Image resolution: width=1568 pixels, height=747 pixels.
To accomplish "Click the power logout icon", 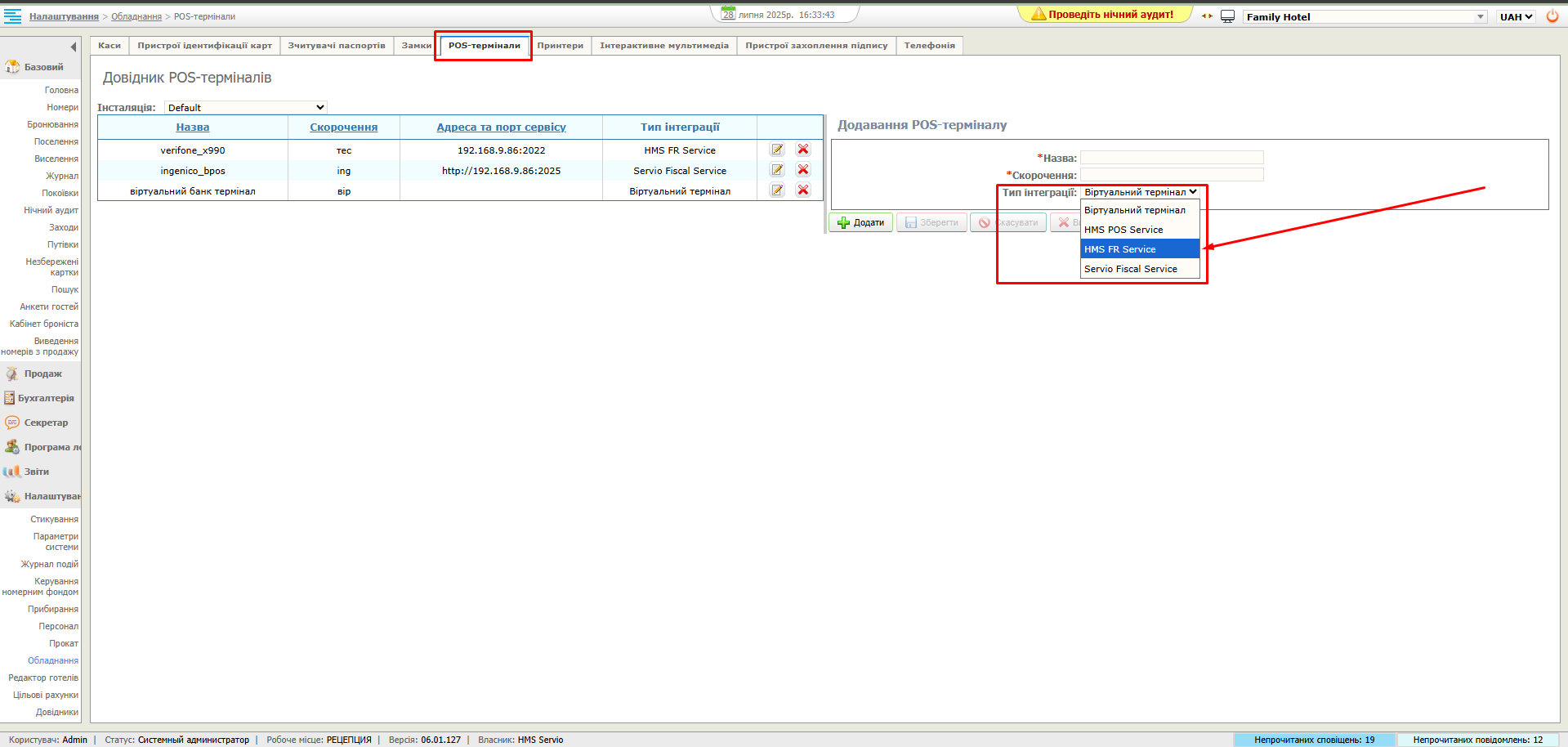I will (1552, 16).
